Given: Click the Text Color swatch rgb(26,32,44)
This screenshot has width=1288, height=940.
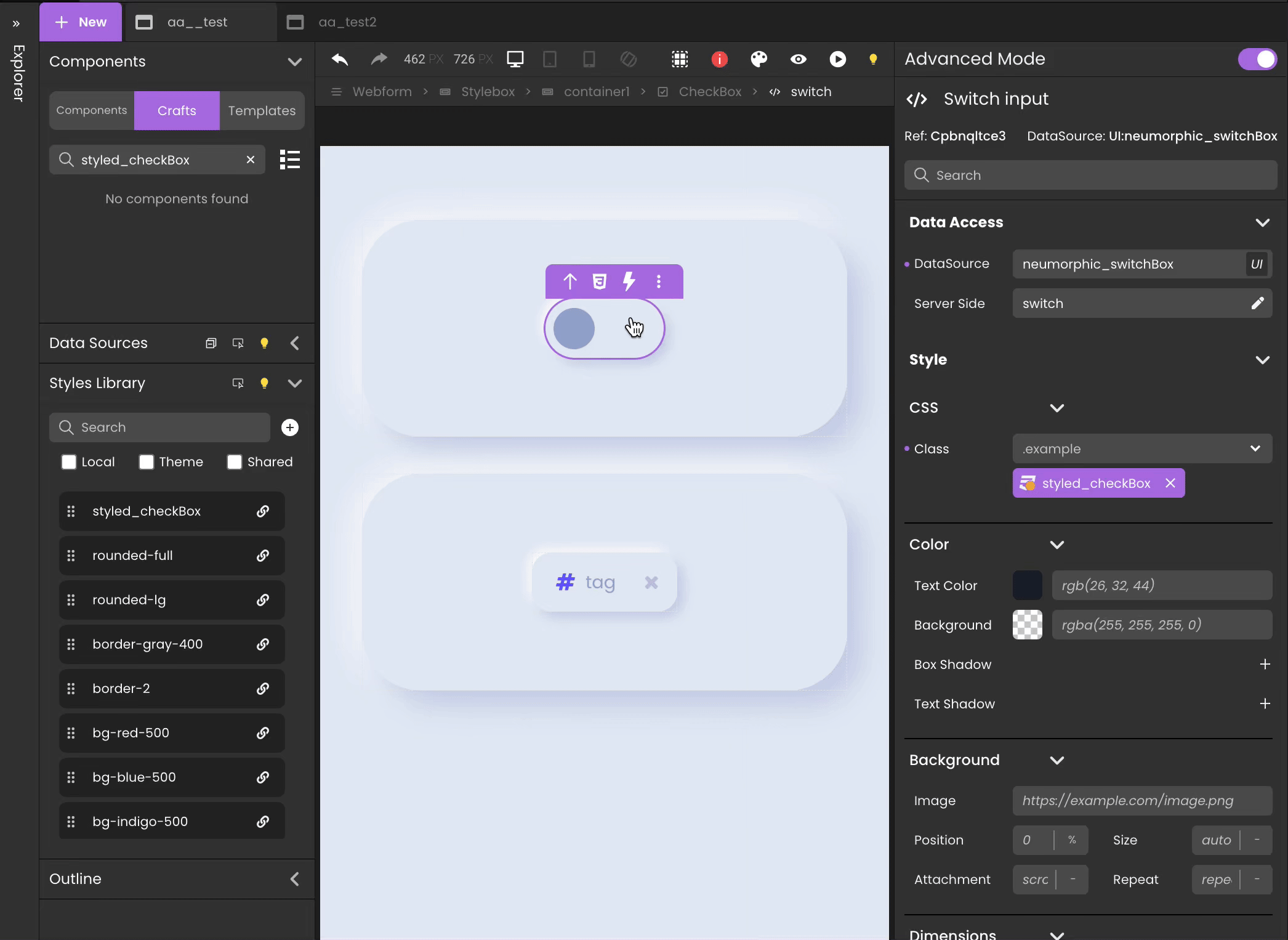Looking at the screenshot, I should 1028,585.
